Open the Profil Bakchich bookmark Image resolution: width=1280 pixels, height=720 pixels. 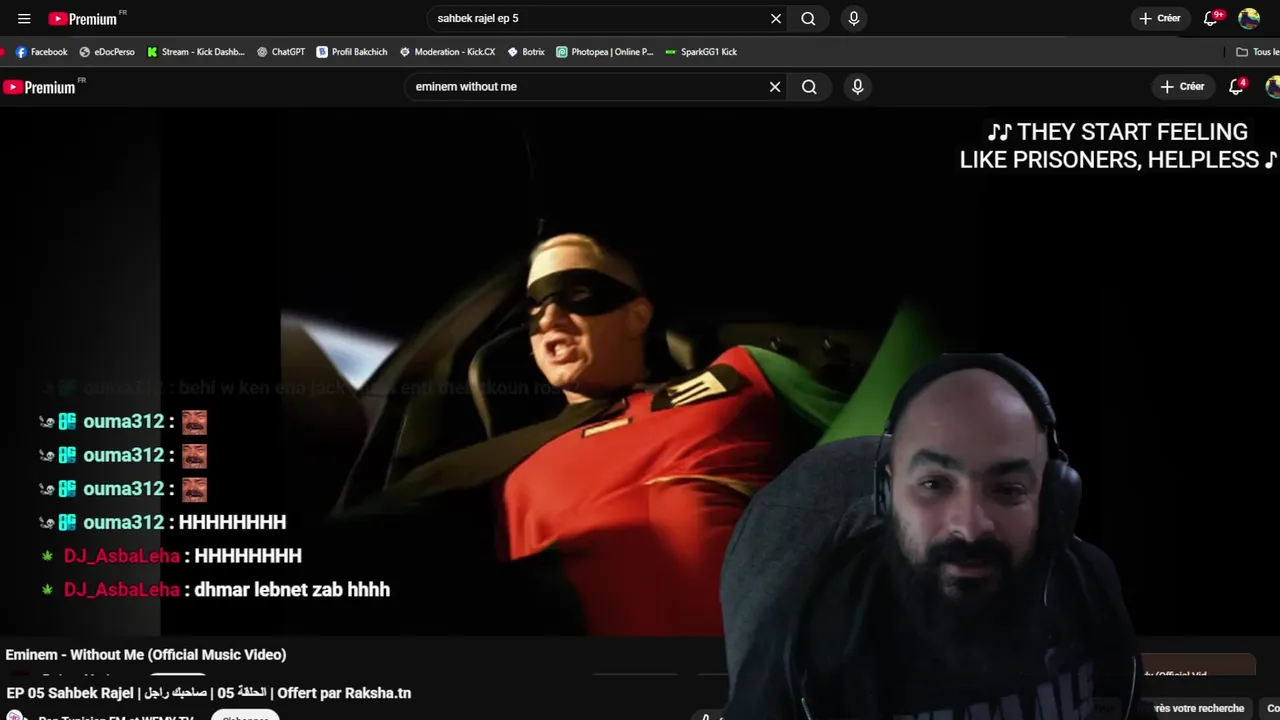352,52
